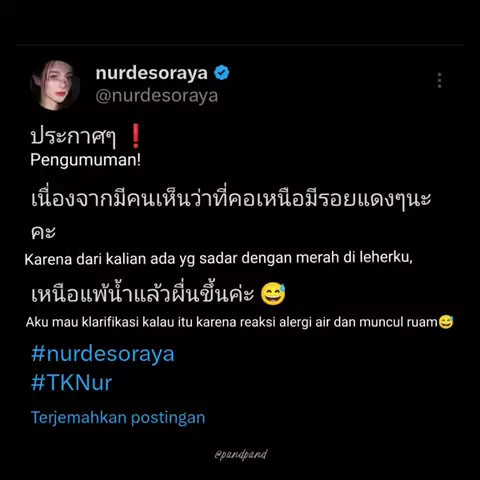Click the red exclamation mark emoji
Viewport: 480px width, 480px height.
click(135, 136)
